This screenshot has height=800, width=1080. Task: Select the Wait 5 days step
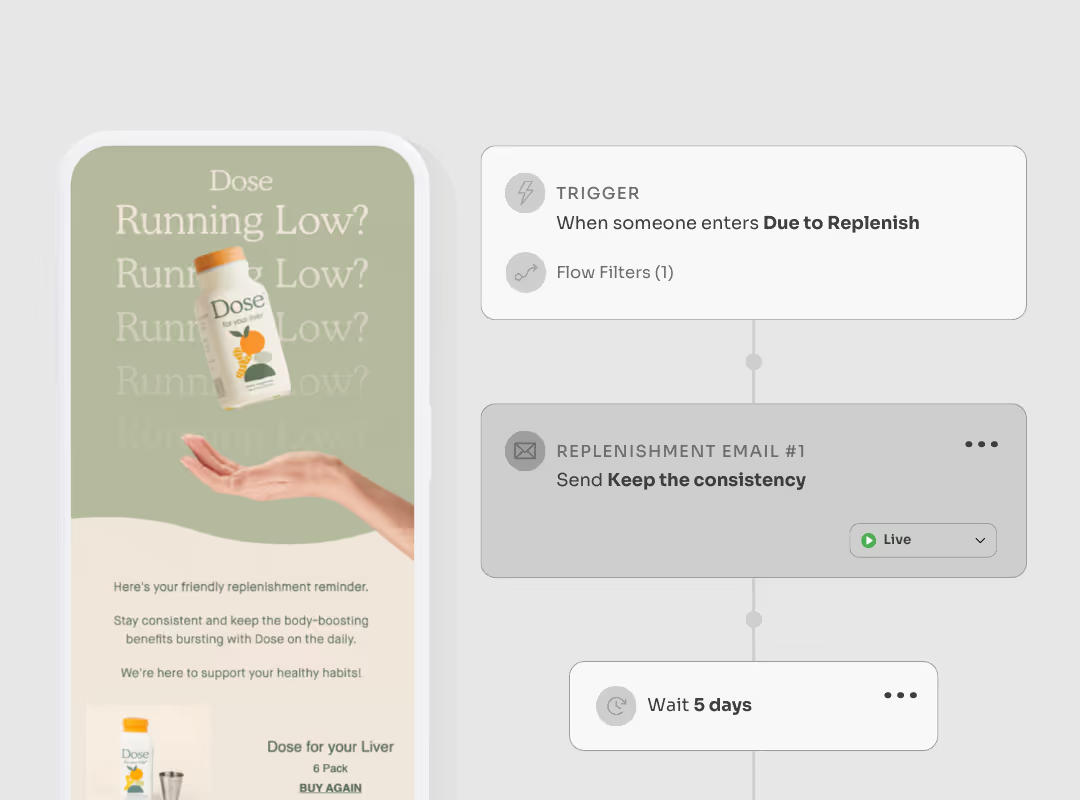point(753,706)
